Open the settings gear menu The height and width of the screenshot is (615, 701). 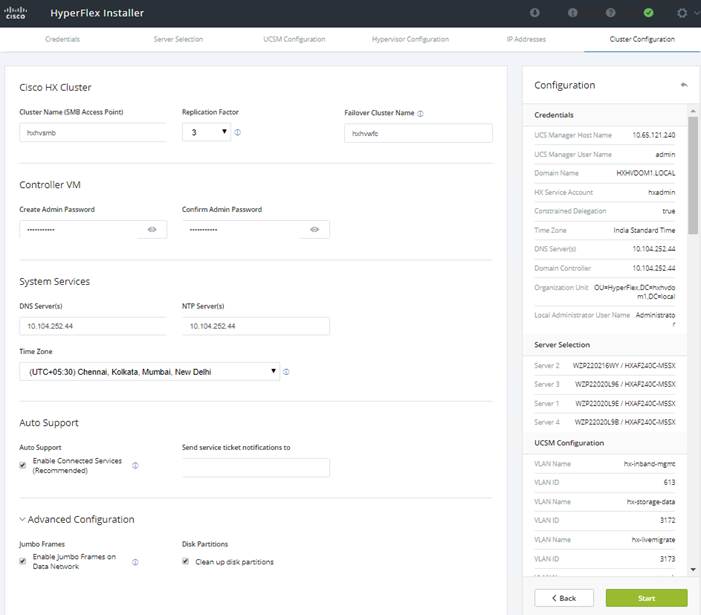(682, 13)
